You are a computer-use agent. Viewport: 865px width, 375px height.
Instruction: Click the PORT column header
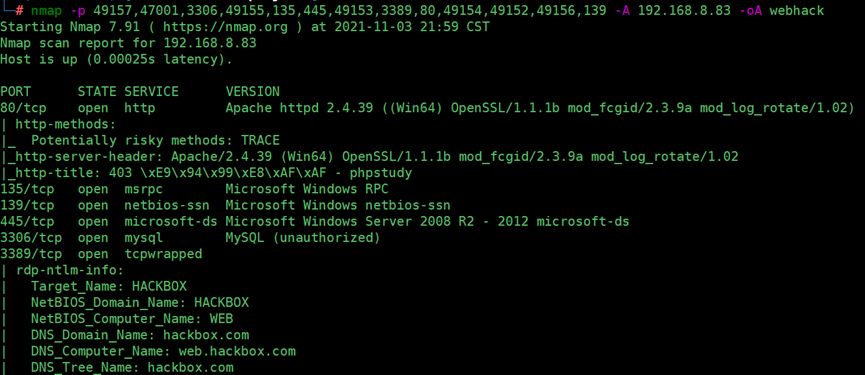(x=15, y=92)
